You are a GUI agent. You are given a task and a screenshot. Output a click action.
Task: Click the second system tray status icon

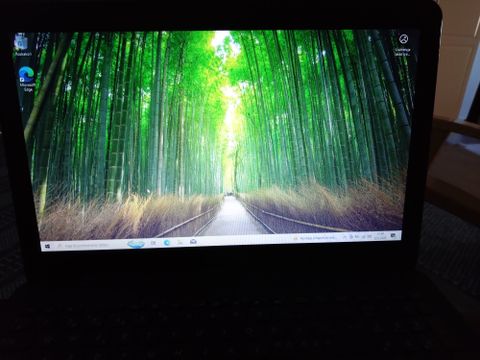click(357, 237)
